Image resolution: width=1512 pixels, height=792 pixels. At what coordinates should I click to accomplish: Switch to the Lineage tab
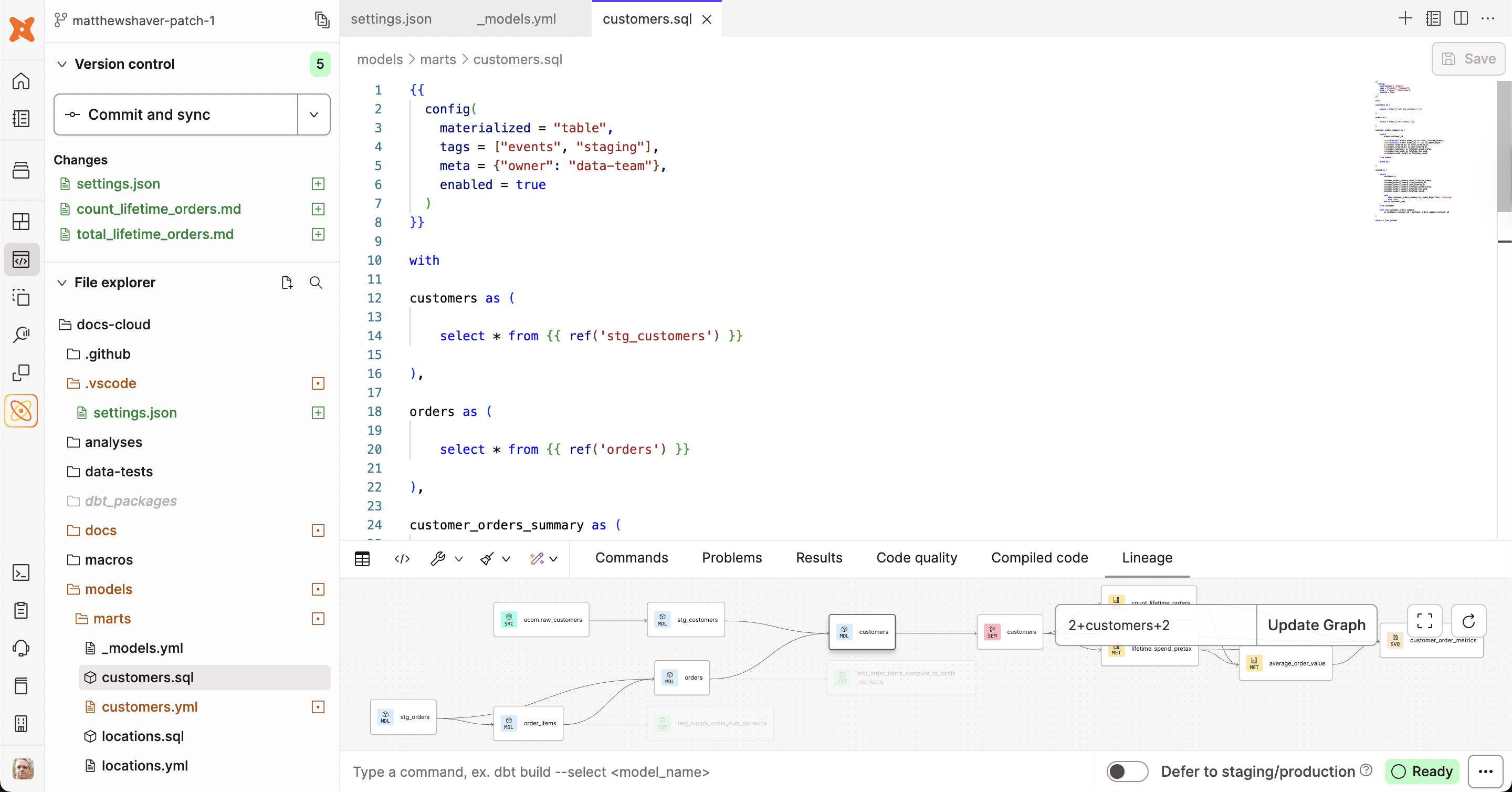(1146, 558)
